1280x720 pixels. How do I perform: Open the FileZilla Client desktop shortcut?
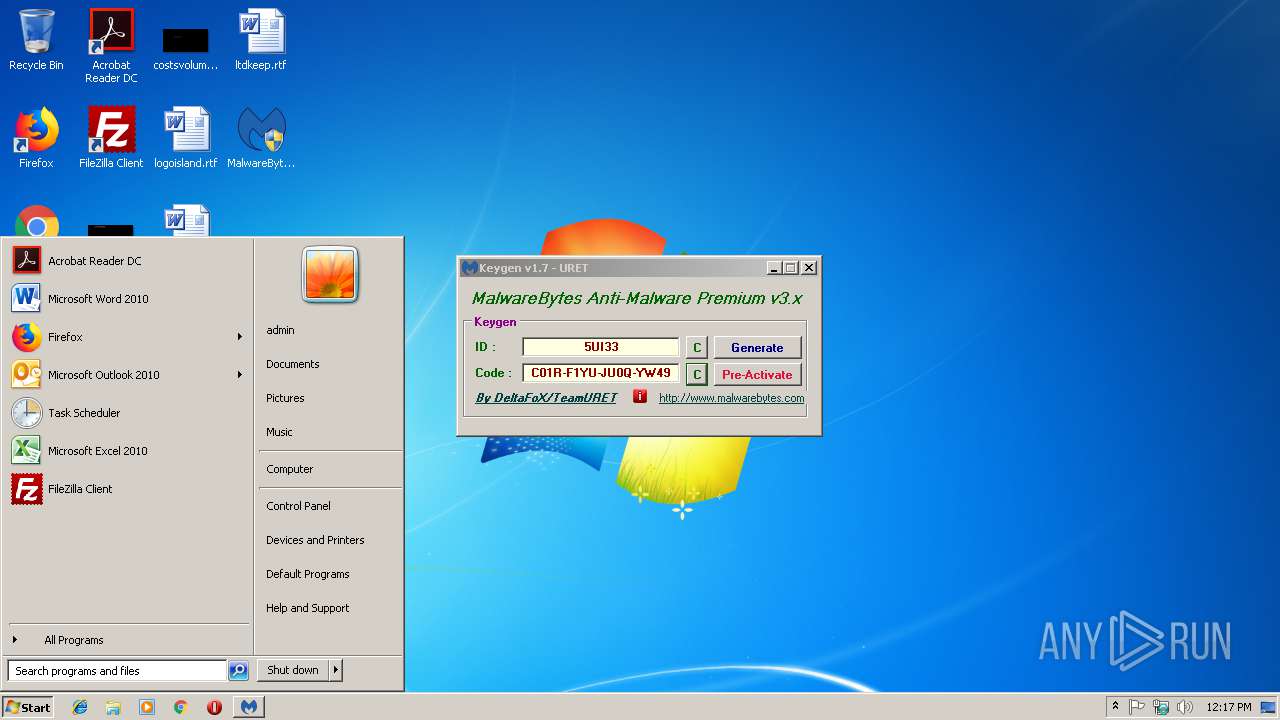click(x=111, y=138)
